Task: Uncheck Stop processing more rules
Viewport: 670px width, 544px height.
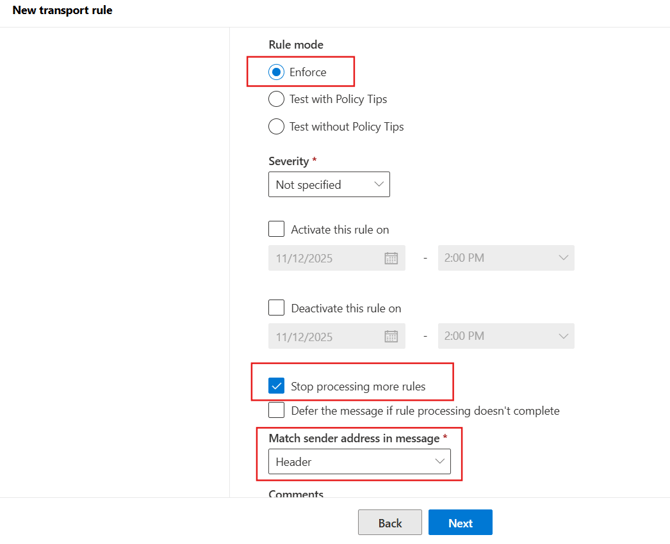Action: [x=277, y=386]
